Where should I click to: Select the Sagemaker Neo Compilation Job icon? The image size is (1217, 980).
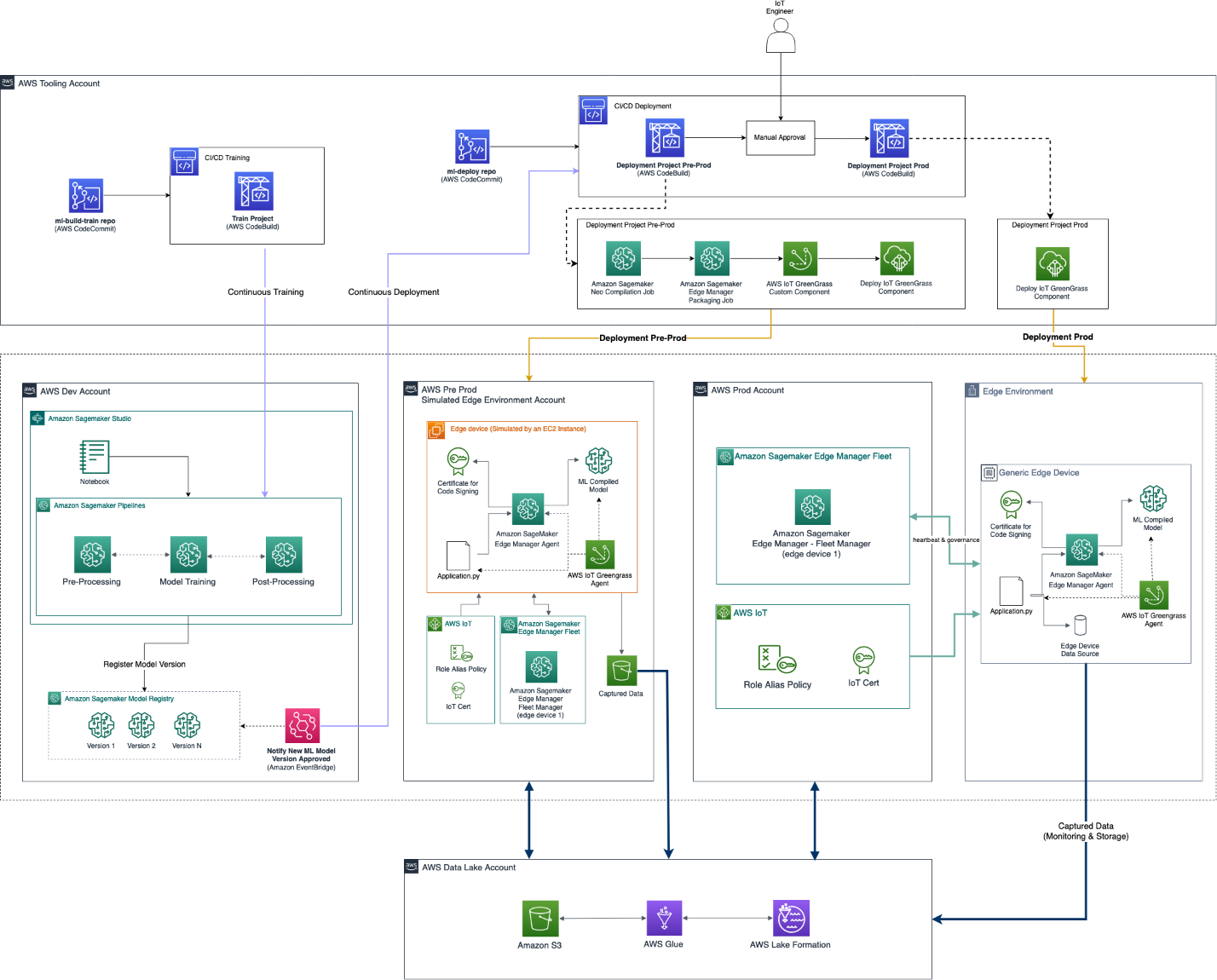point(623,259)
